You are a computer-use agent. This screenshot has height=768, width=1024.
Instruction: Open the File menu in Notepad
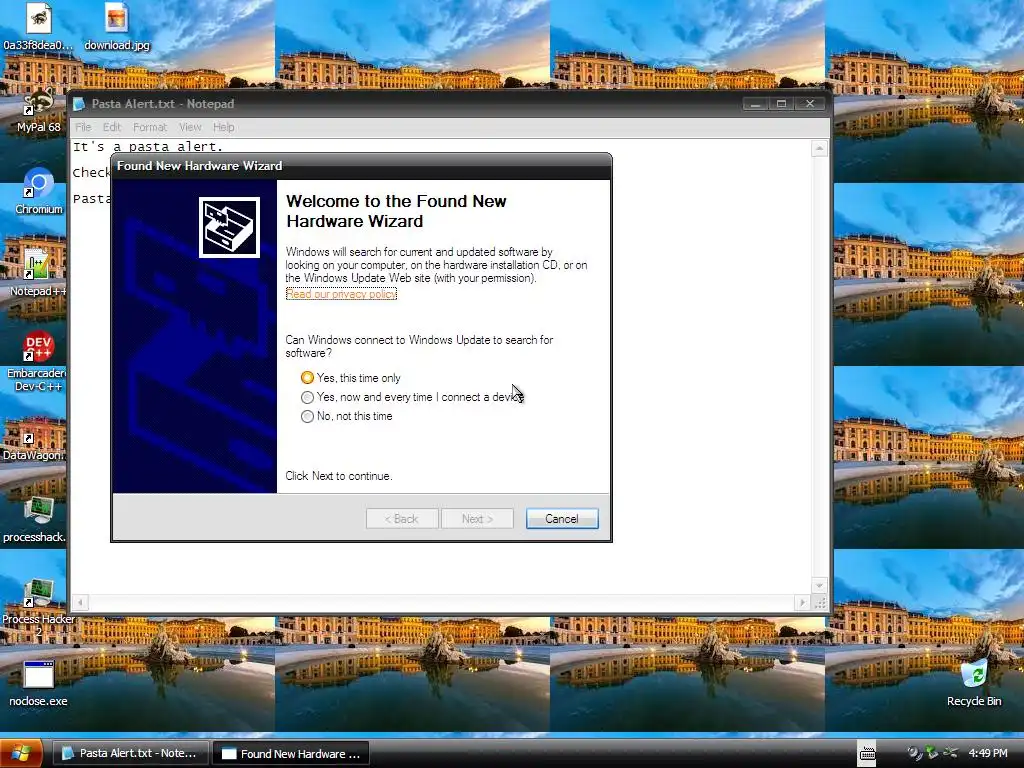coord(83,127)
